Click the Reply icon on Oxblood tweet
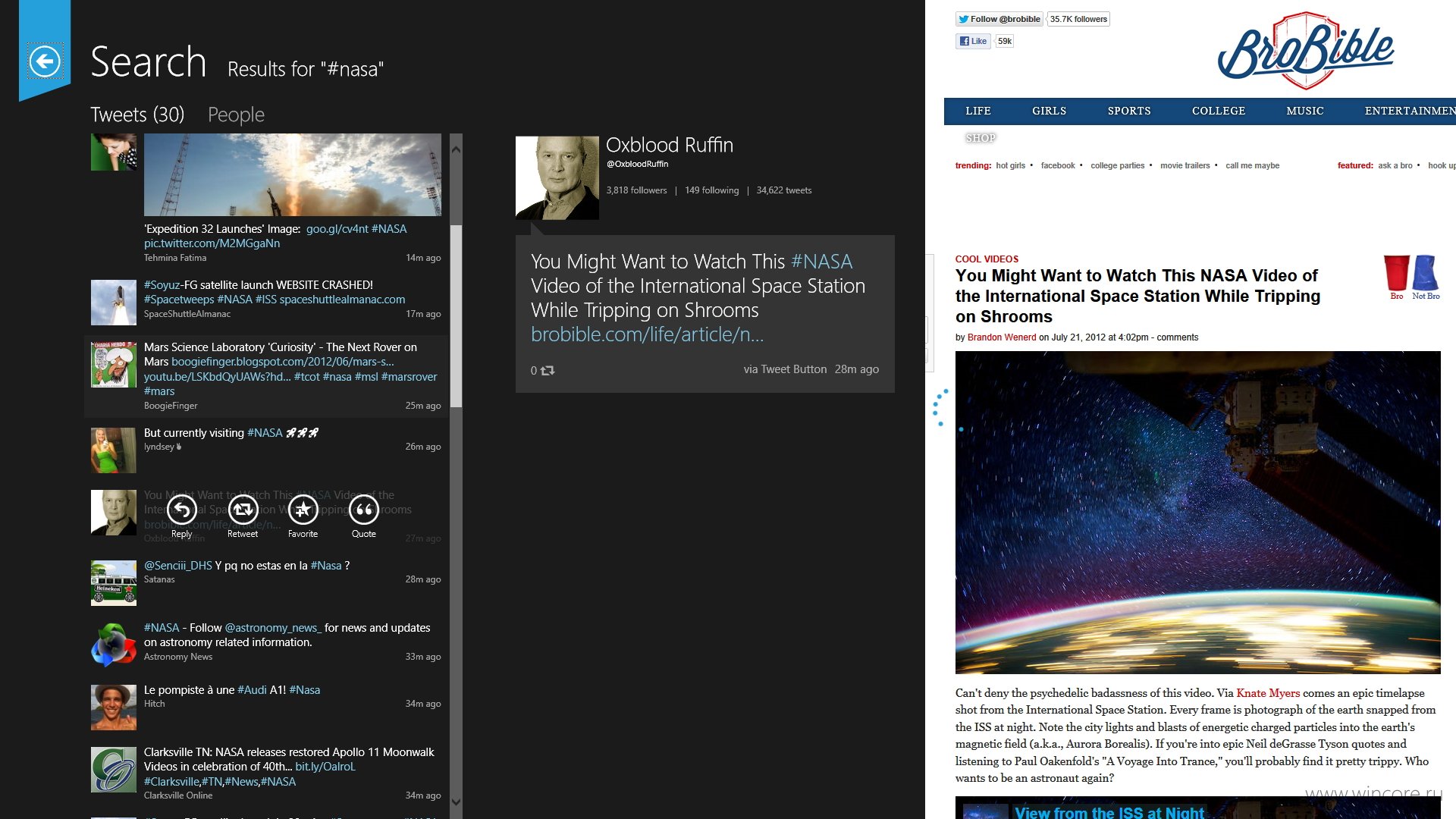Image resolution: width=1456 pixels, height=819 pixels. point(182,510)
